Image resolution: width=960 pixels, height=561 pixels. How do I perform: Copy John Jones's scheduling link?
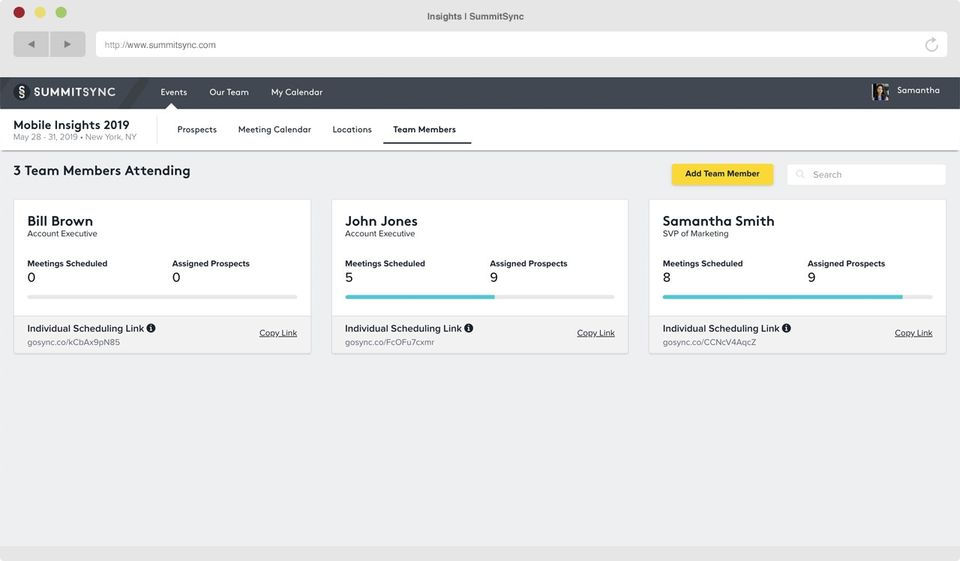(x=596, y=333)
